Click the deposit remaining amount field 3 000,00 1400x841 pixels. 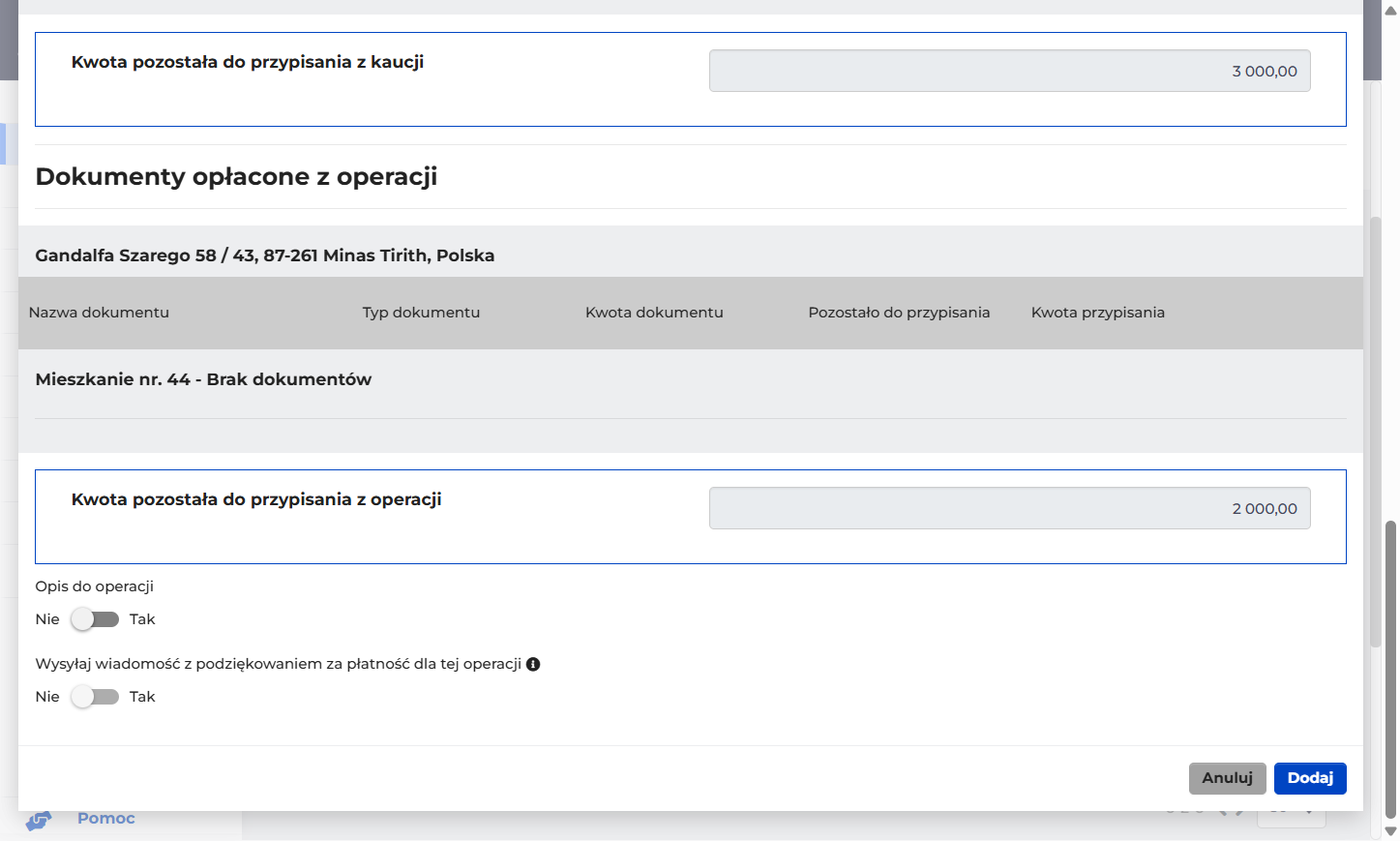pyautogui.click(x=1010, y=71)
